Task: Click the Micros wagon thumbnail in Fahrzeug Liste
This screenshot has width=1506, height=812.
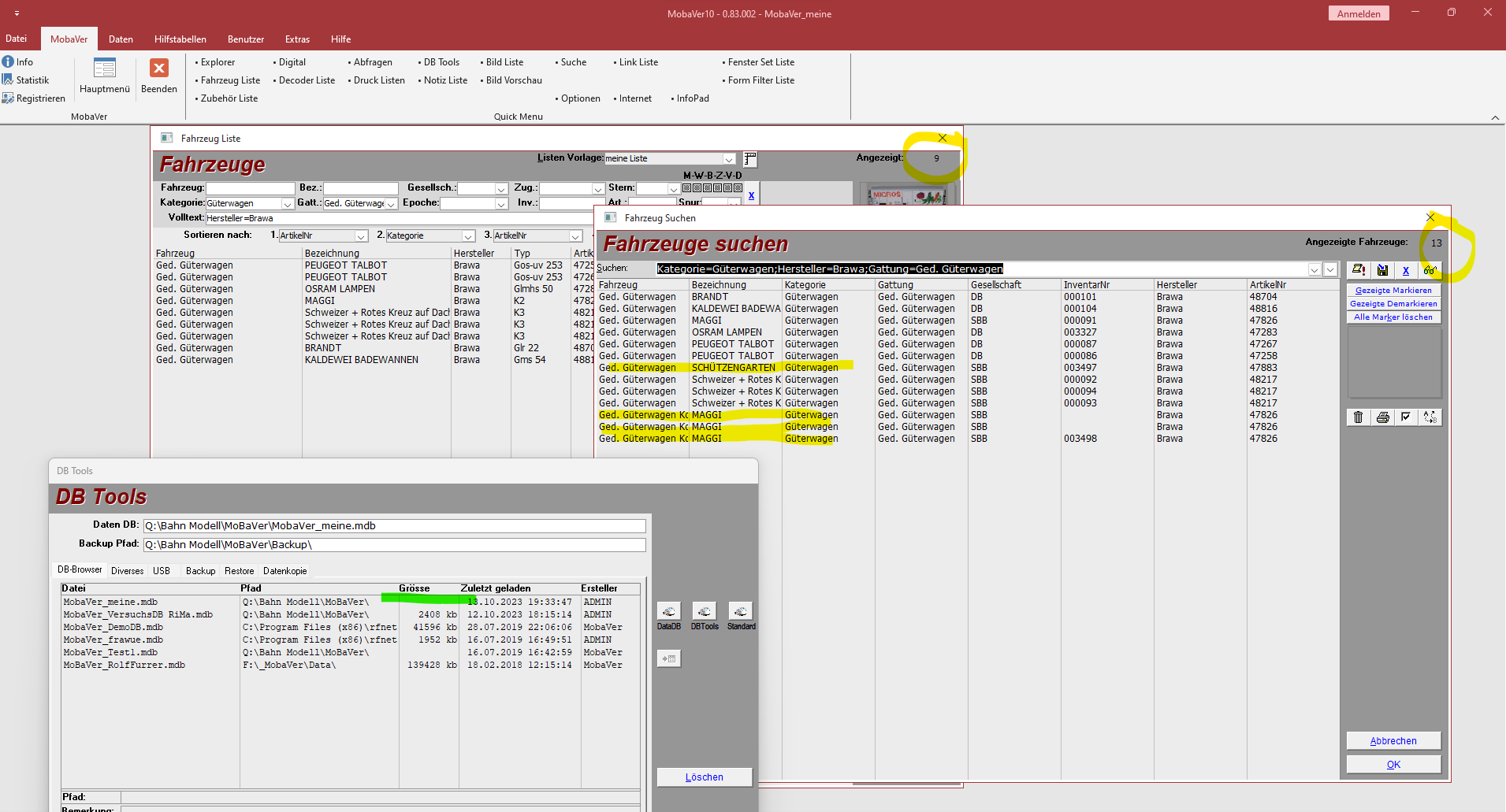Action: (907, 195)
